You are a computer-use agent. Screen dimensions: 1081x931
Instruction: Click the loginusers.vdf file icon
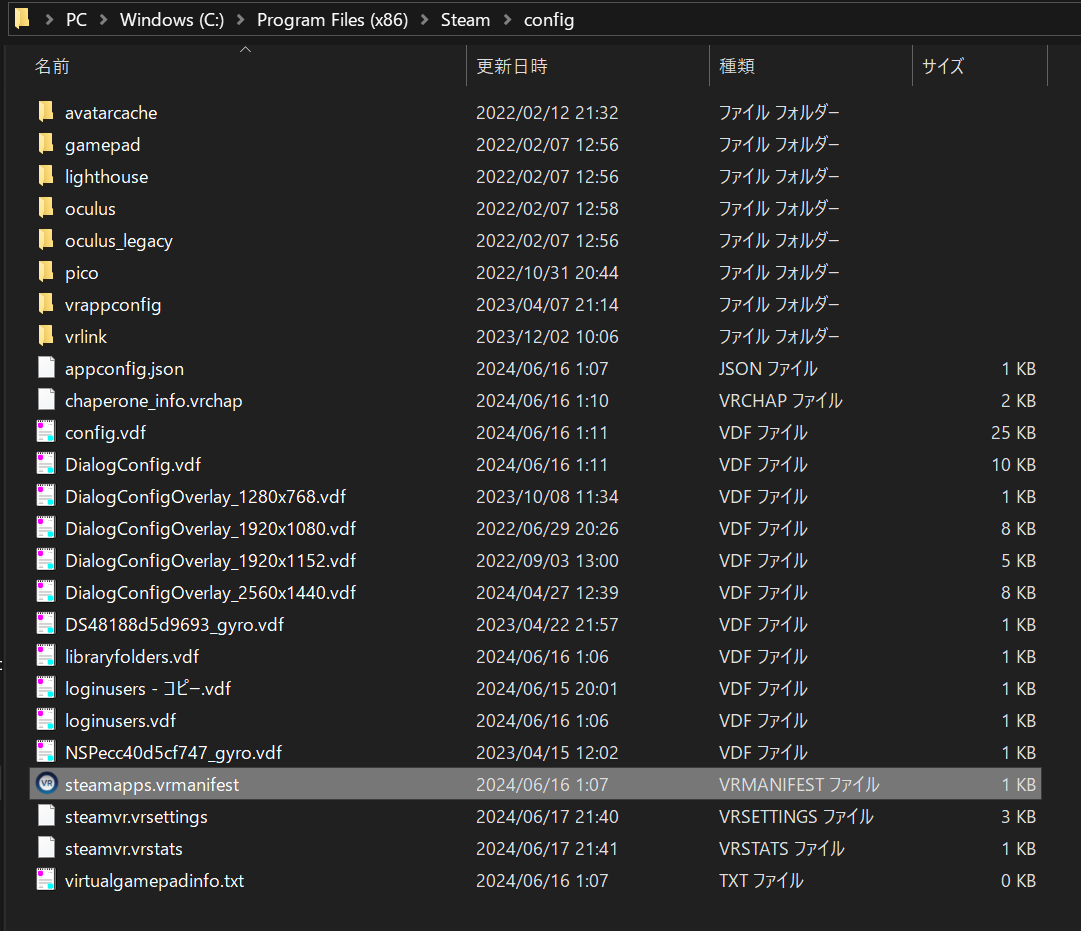[x=46, y=720]
